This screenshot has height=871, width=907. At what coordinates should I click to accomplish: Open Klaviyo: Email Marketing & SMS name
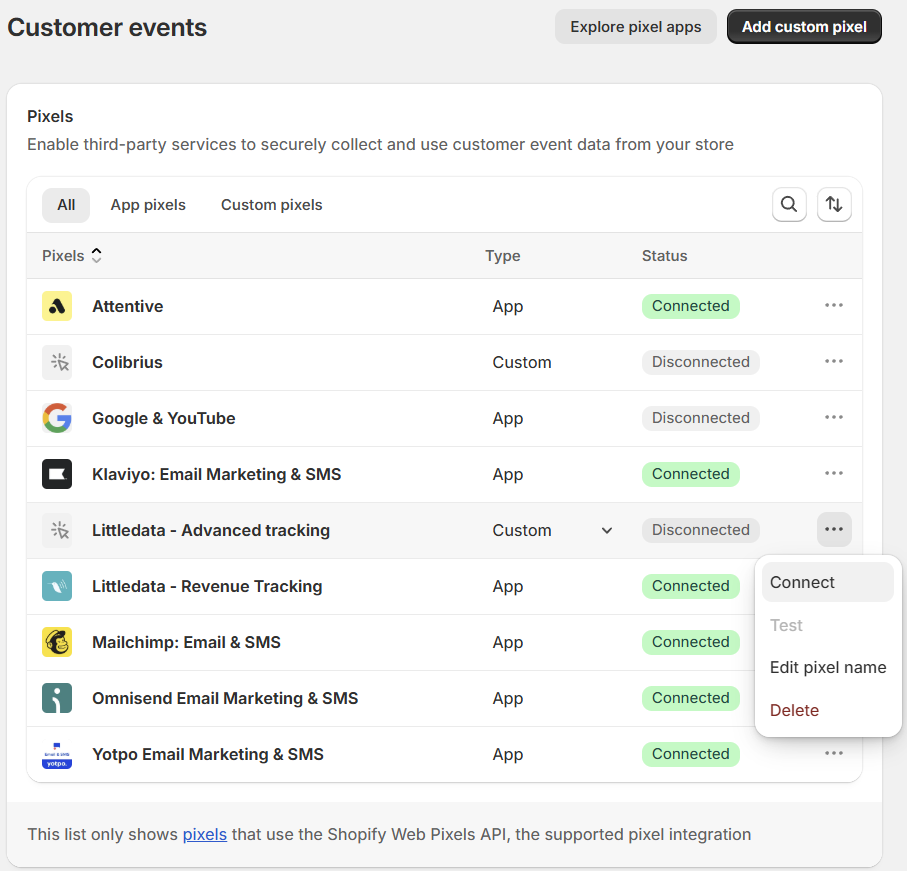pyautogui.click(x=217, y=474)
